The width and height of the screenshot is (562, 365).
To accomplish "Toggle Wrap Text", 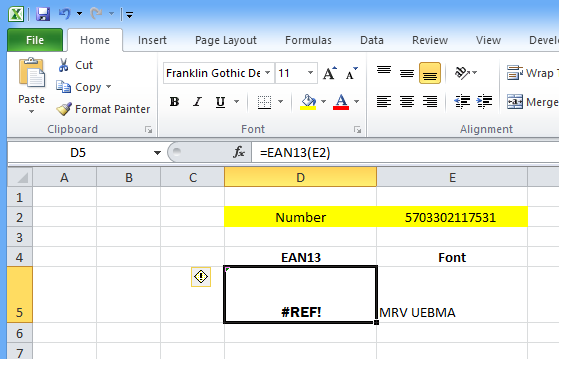I will 532,73.
